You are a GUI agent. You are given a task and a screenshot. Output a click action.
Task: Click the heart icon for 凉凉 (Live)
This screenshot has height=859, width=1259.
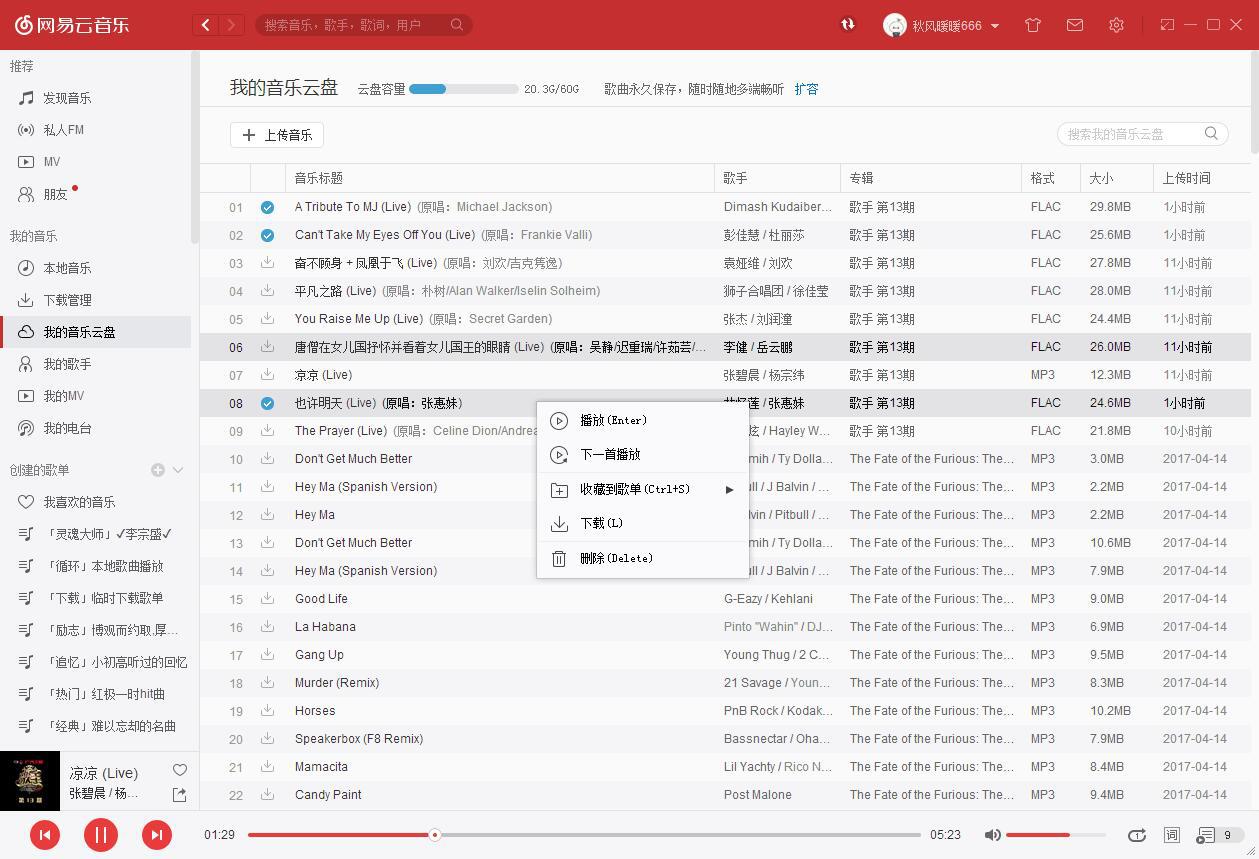point(180,770)
